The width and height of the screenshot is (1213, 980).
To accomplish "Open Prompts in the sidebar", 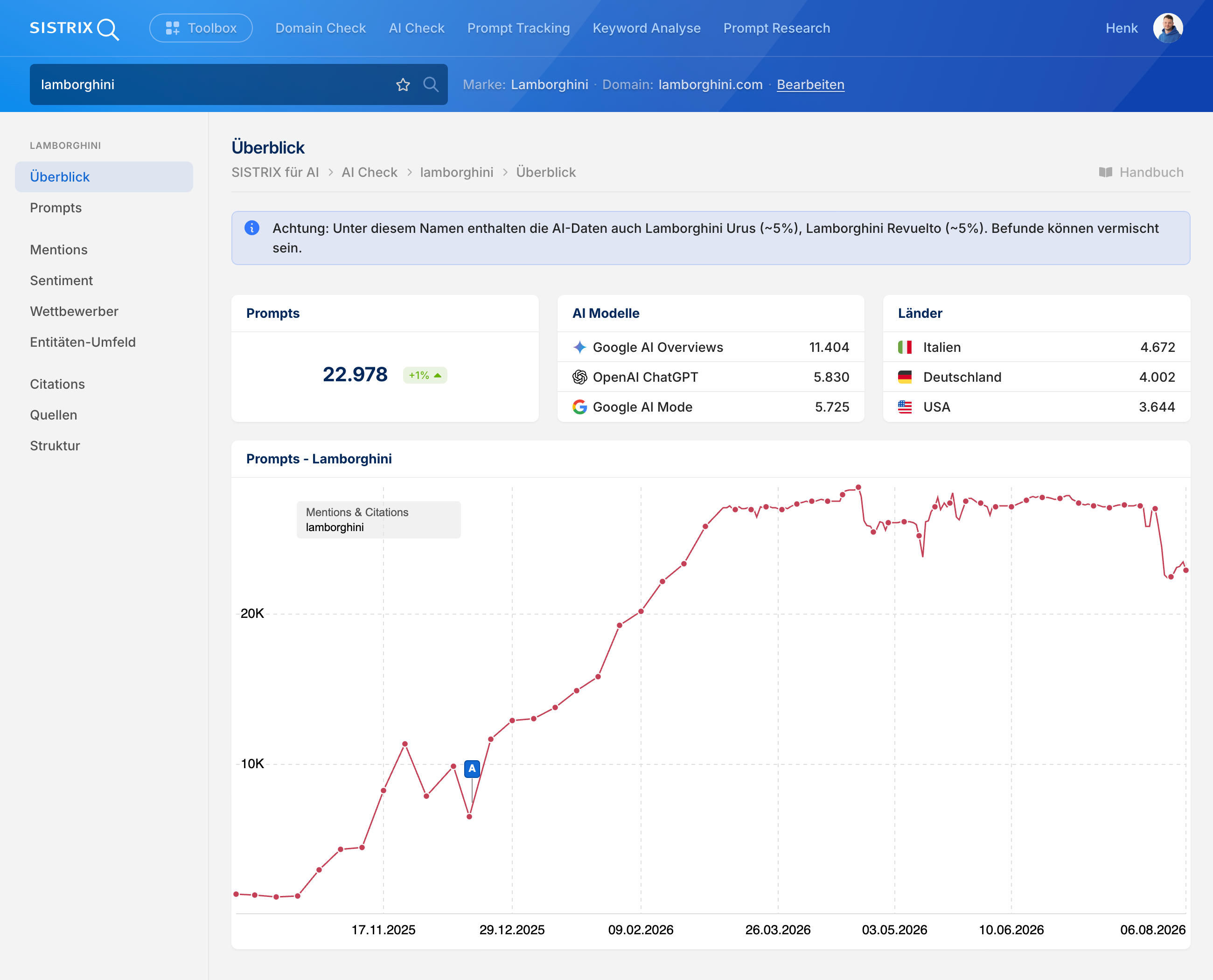I will click(56, 208).
